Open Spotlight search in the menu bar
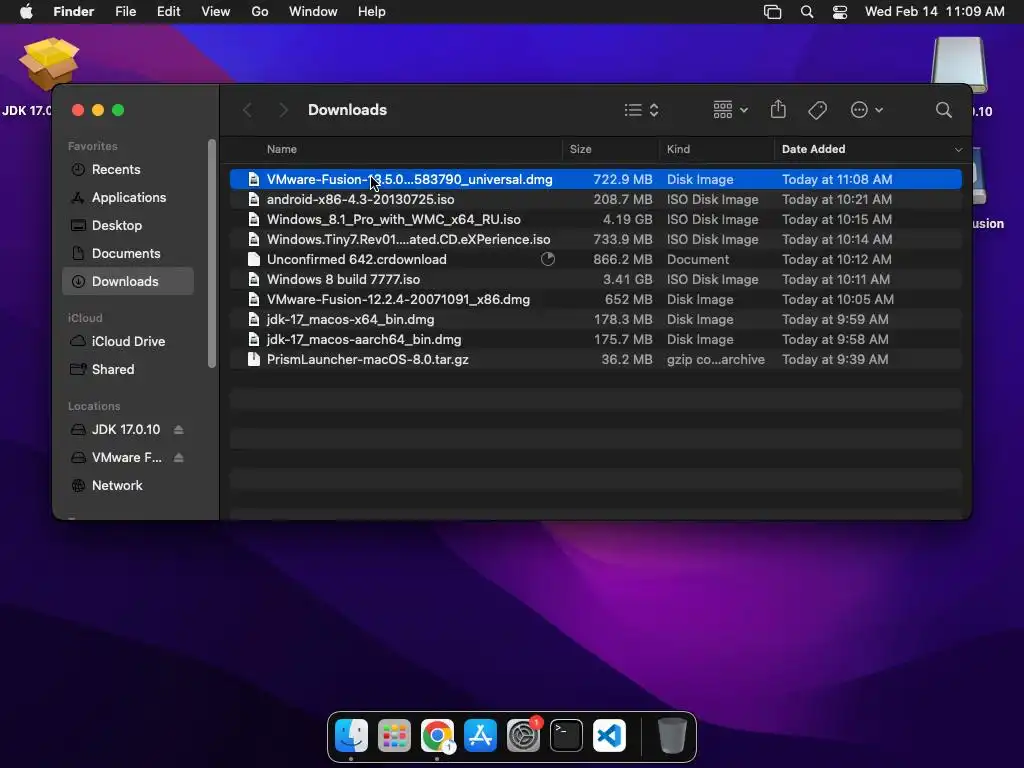This screenshot has width=1024, height=768. (807, 12)
